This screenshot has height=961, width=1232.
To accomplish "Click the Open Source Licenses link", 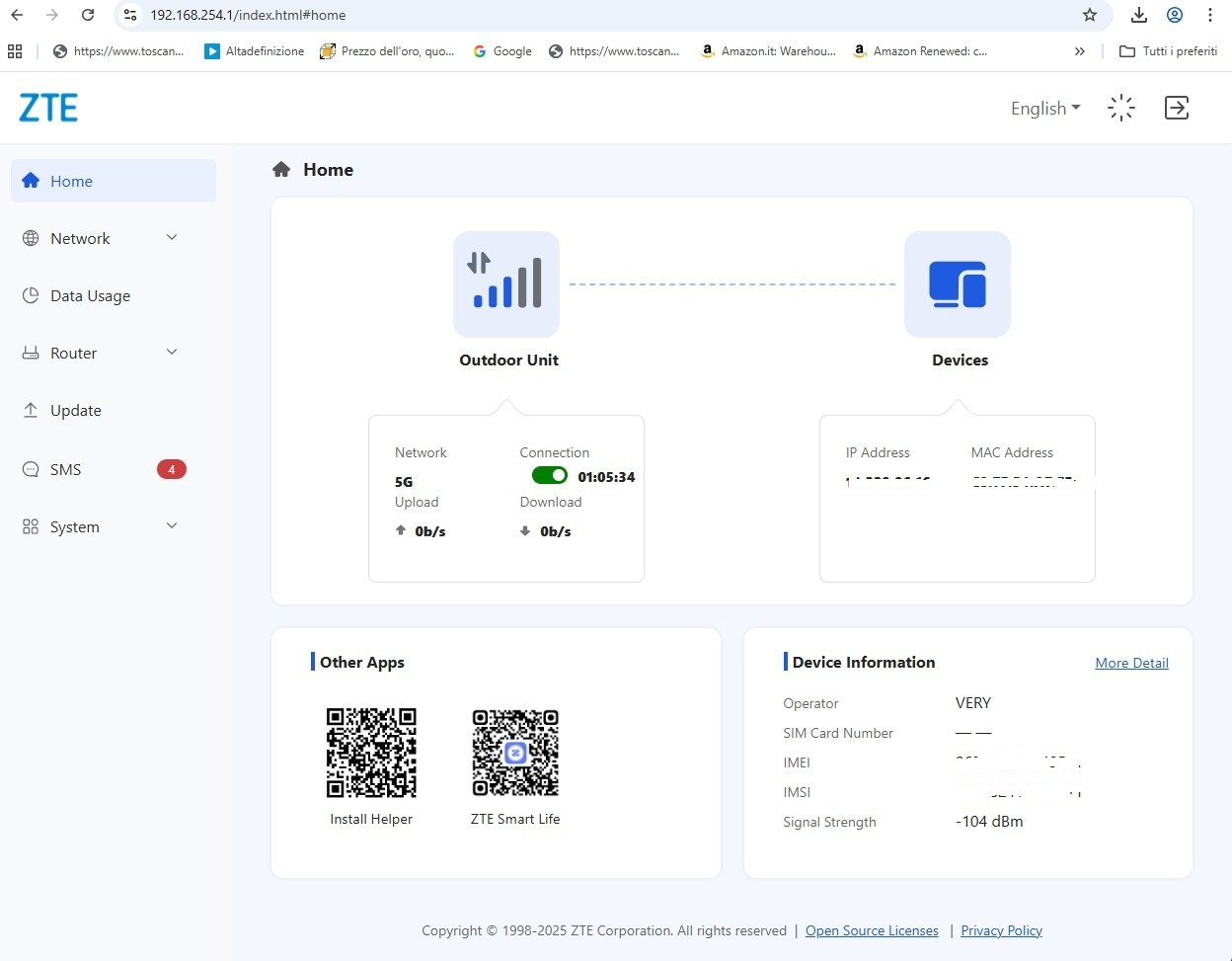I will coord(872,930).
